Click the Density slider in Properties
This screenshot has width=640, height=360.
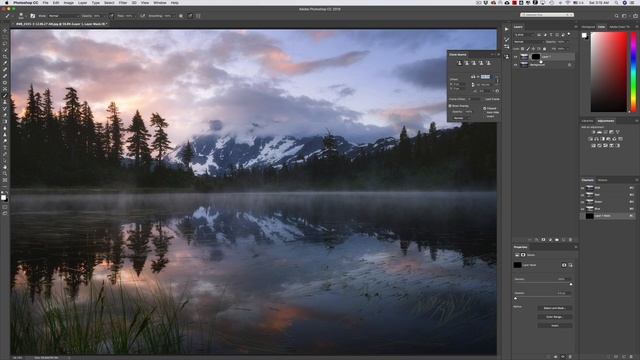point(543,283)
